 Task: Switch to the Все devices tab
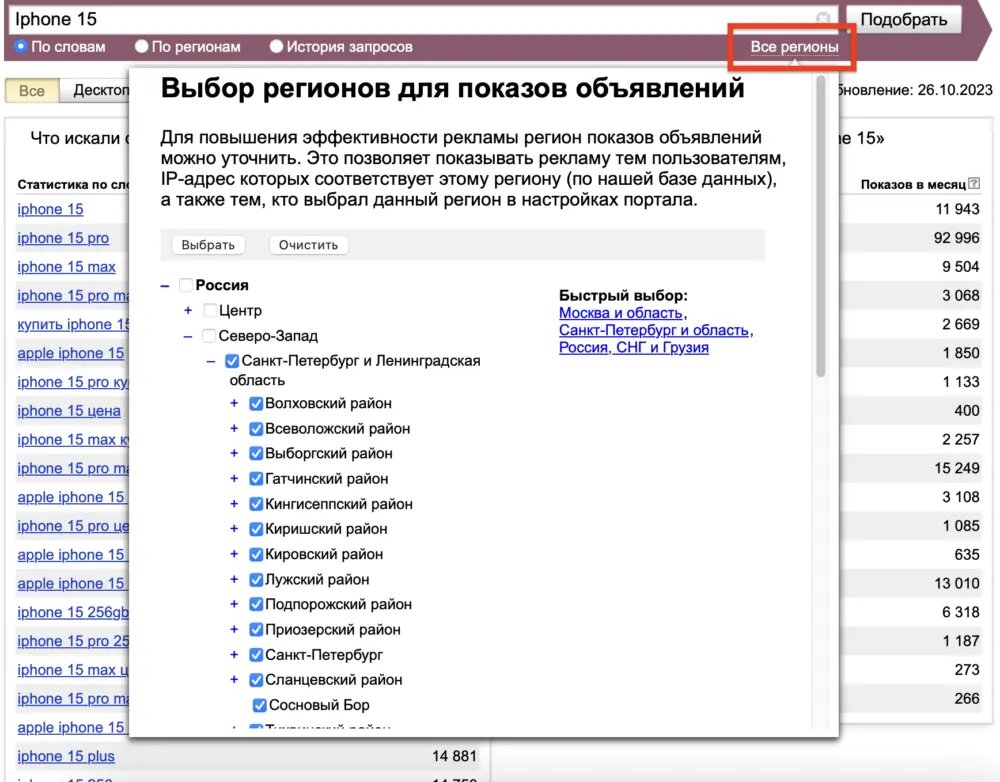32,91
